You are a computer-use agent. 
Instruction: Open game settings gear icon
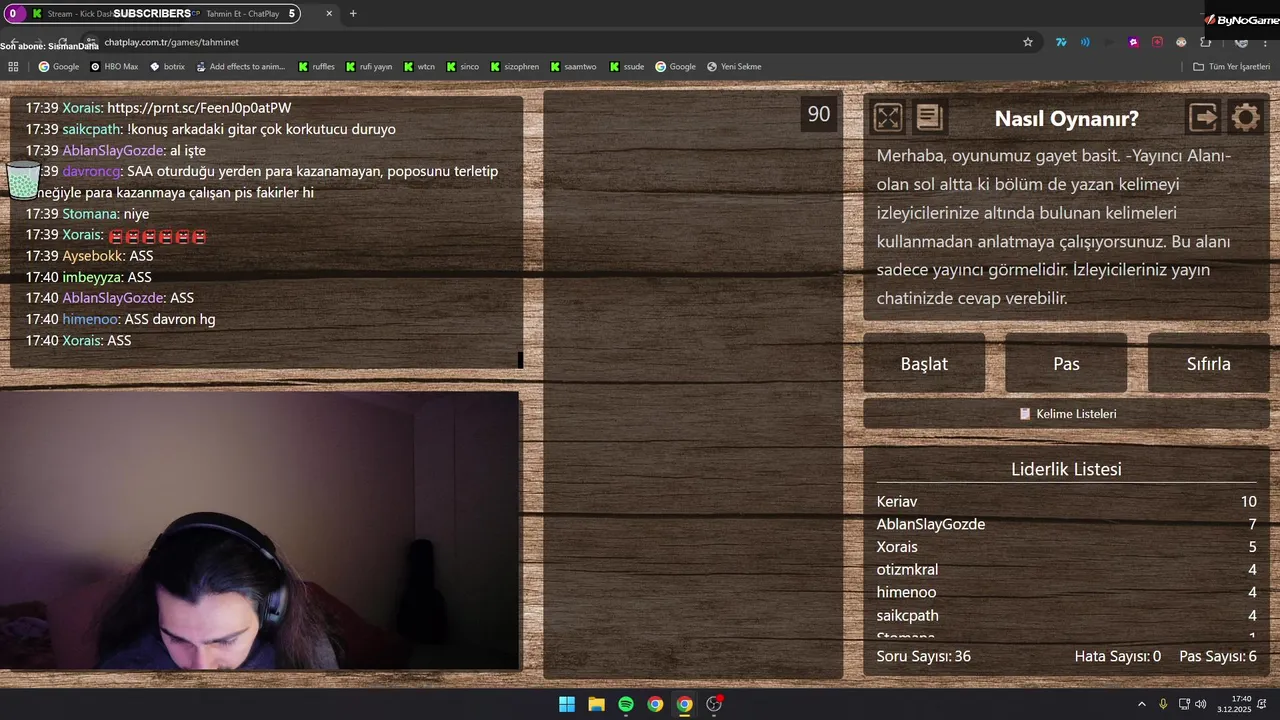[1246, 118]
